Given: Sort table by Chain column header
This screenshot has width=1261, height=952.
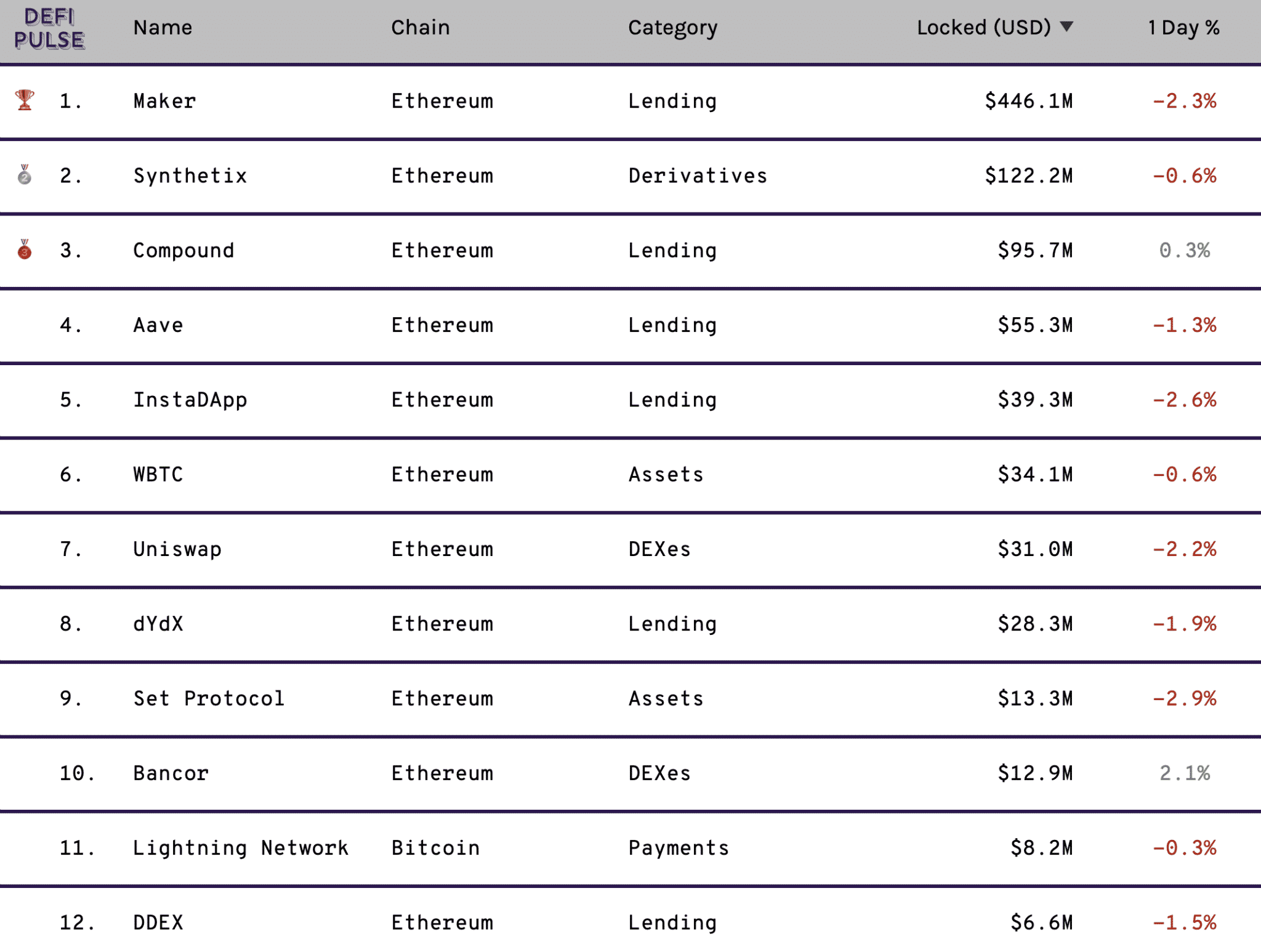Looking at the screenshot, I should click(x=421, y=28).
